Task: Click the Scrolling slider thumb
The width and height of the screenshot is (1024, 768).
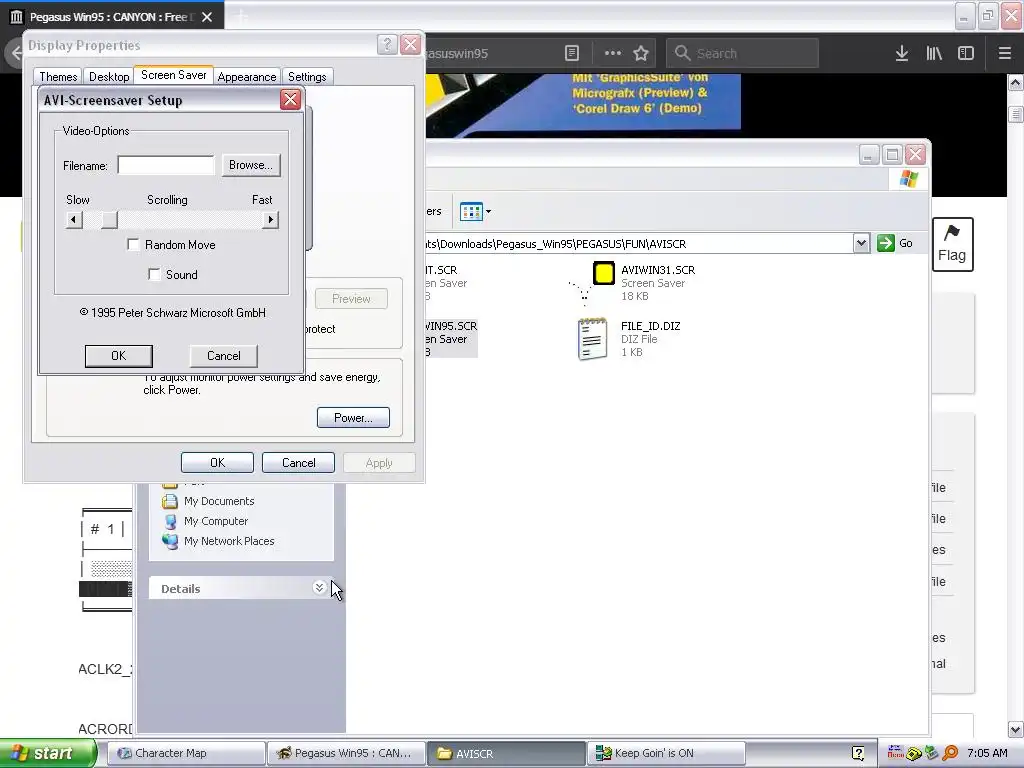Action: [x=109, y=219]
